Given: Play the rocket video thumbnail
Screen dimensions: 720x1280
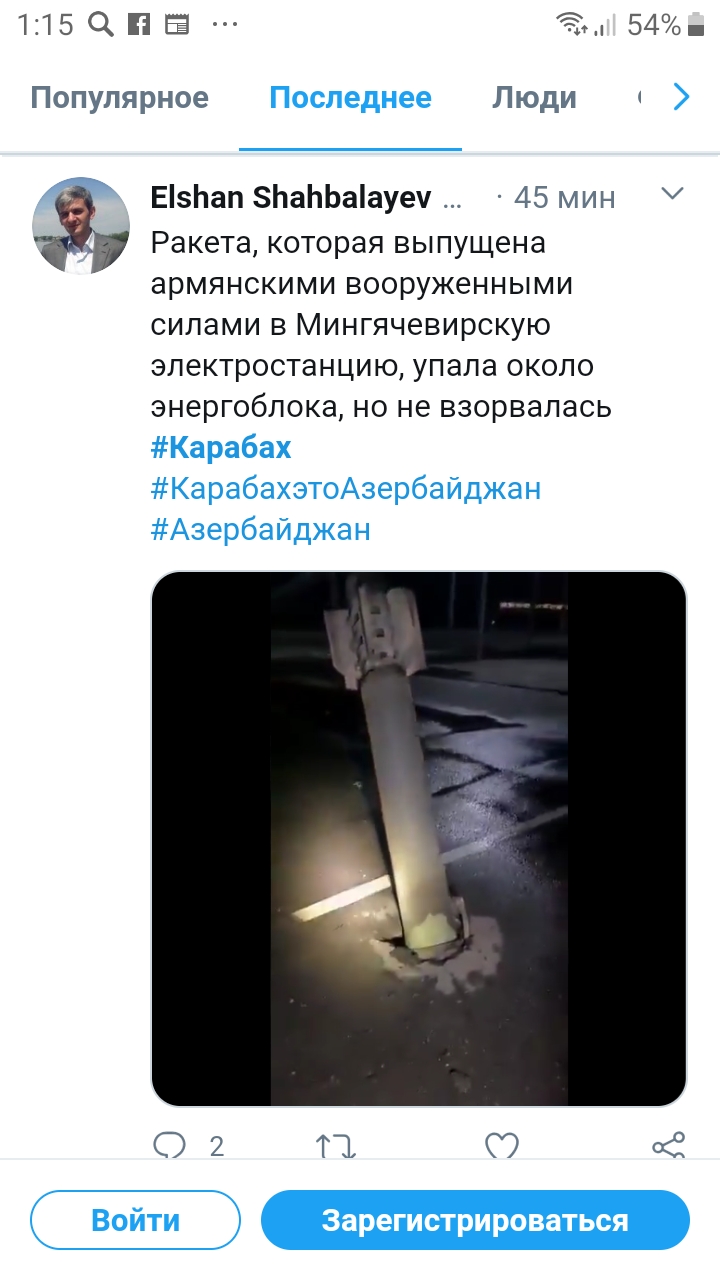Looking at the screenshot, I should click(x=419, y=838).
